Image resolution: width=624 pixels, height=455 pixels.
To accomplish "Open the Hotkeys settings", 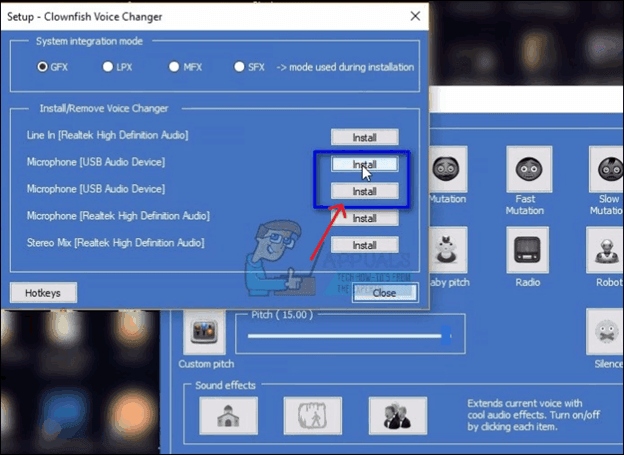I will pyautogui.click(x=42, y=293).
